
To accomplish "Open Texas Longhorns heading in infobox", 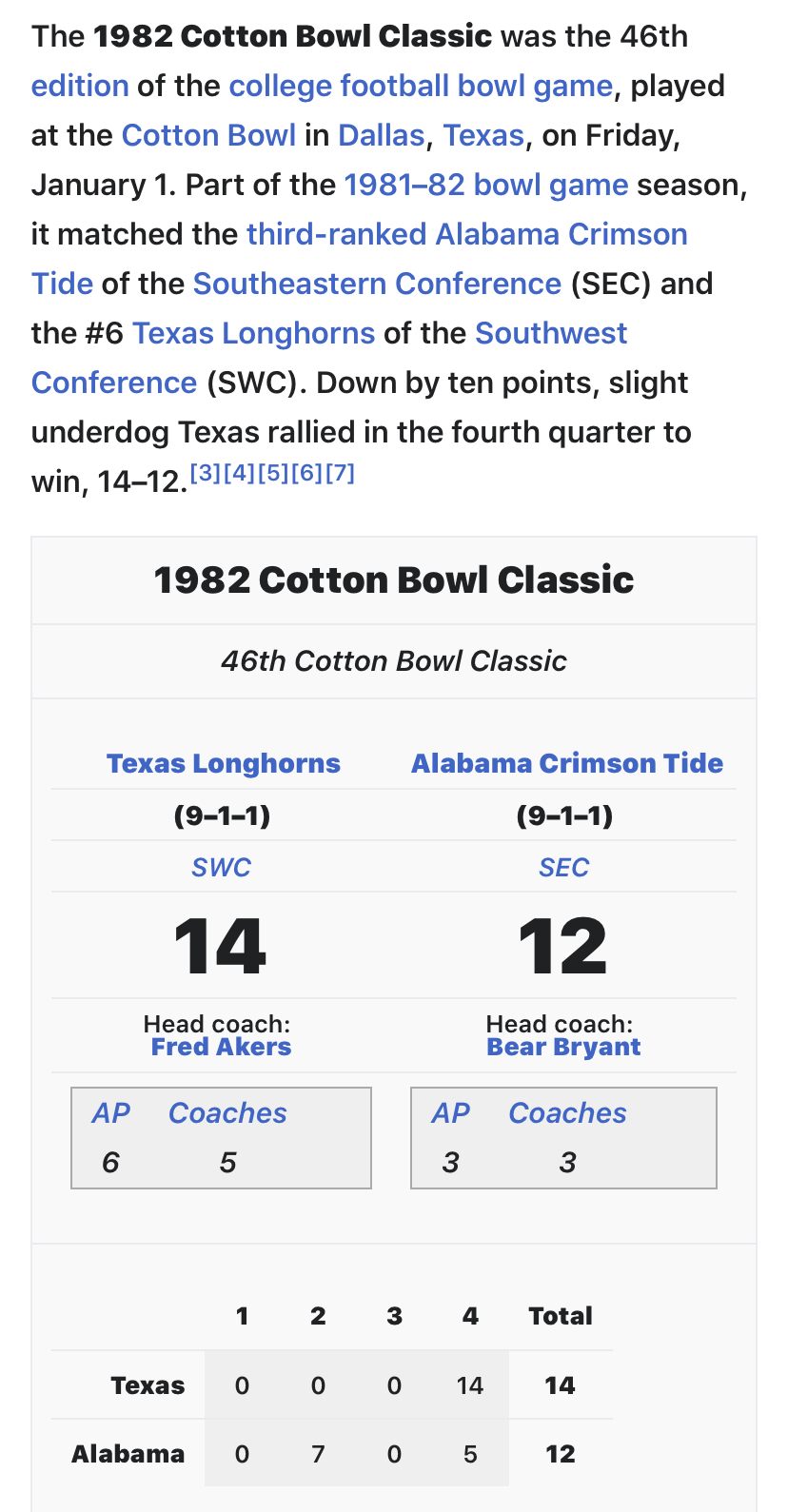I will 223,764.
